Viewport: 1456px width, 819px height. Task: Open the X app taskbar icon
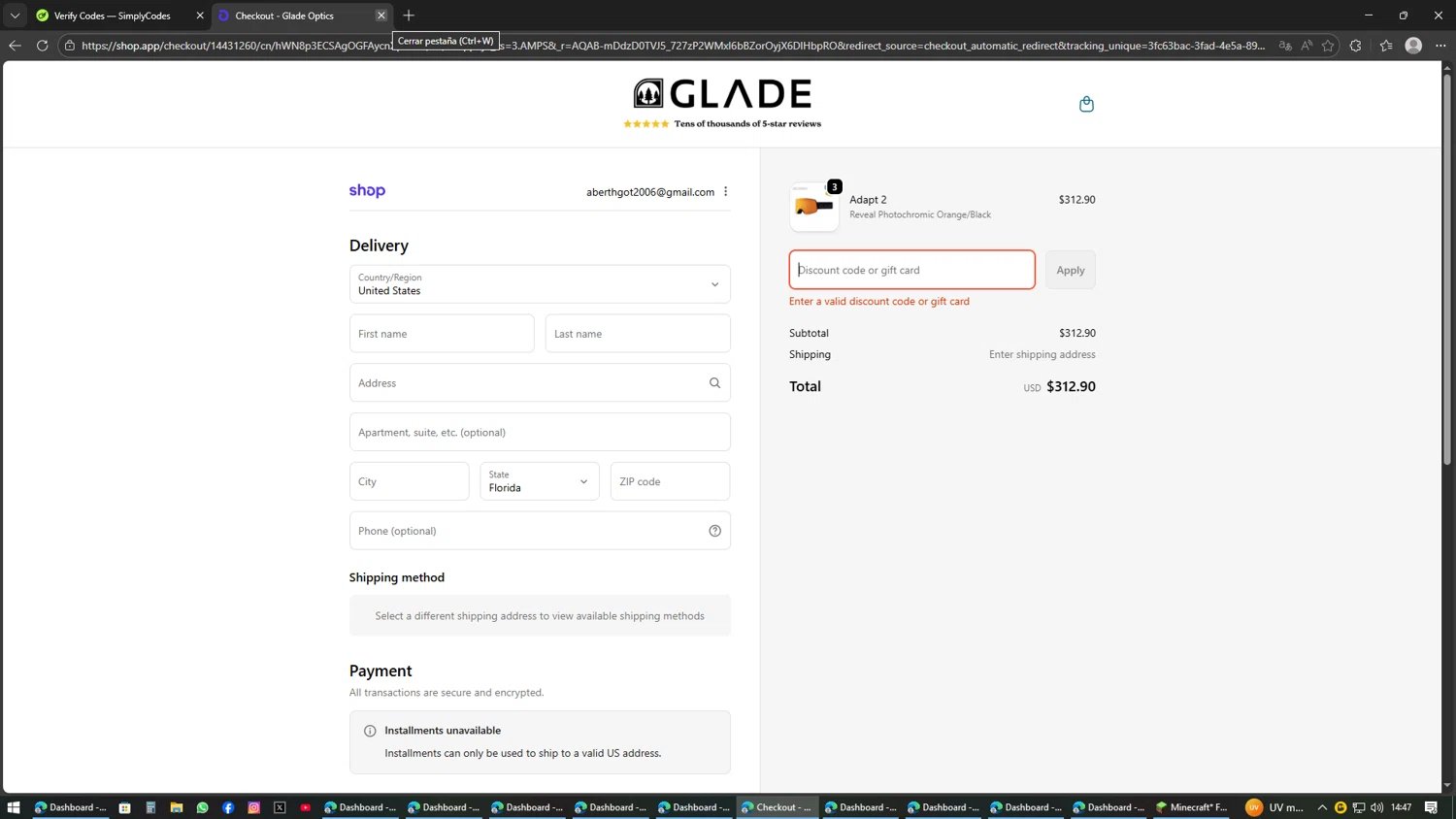click(x=280, y=807)
